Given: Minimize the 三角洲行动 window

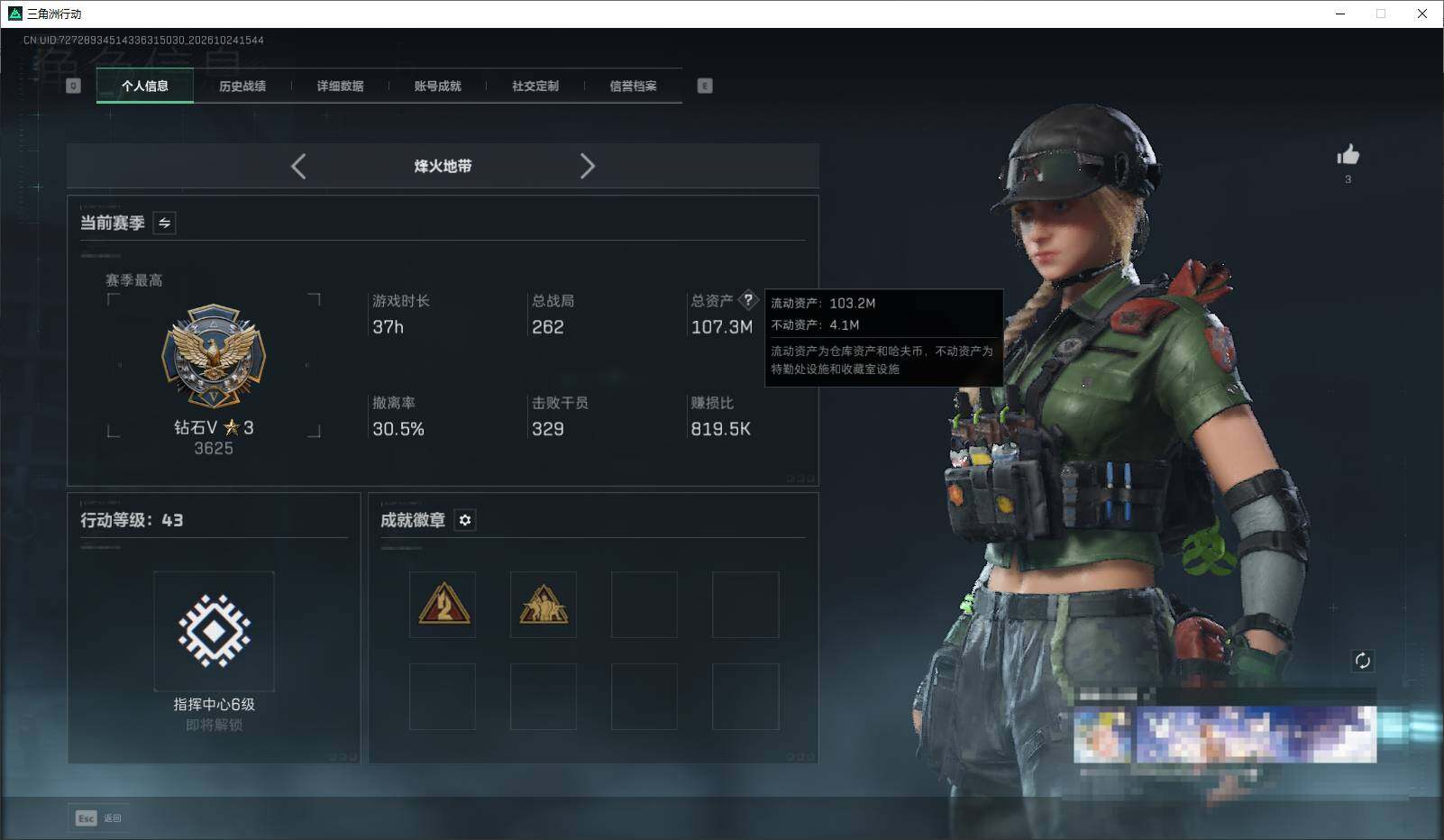Looking at the screenshot, I should (x=1340, y=14).
